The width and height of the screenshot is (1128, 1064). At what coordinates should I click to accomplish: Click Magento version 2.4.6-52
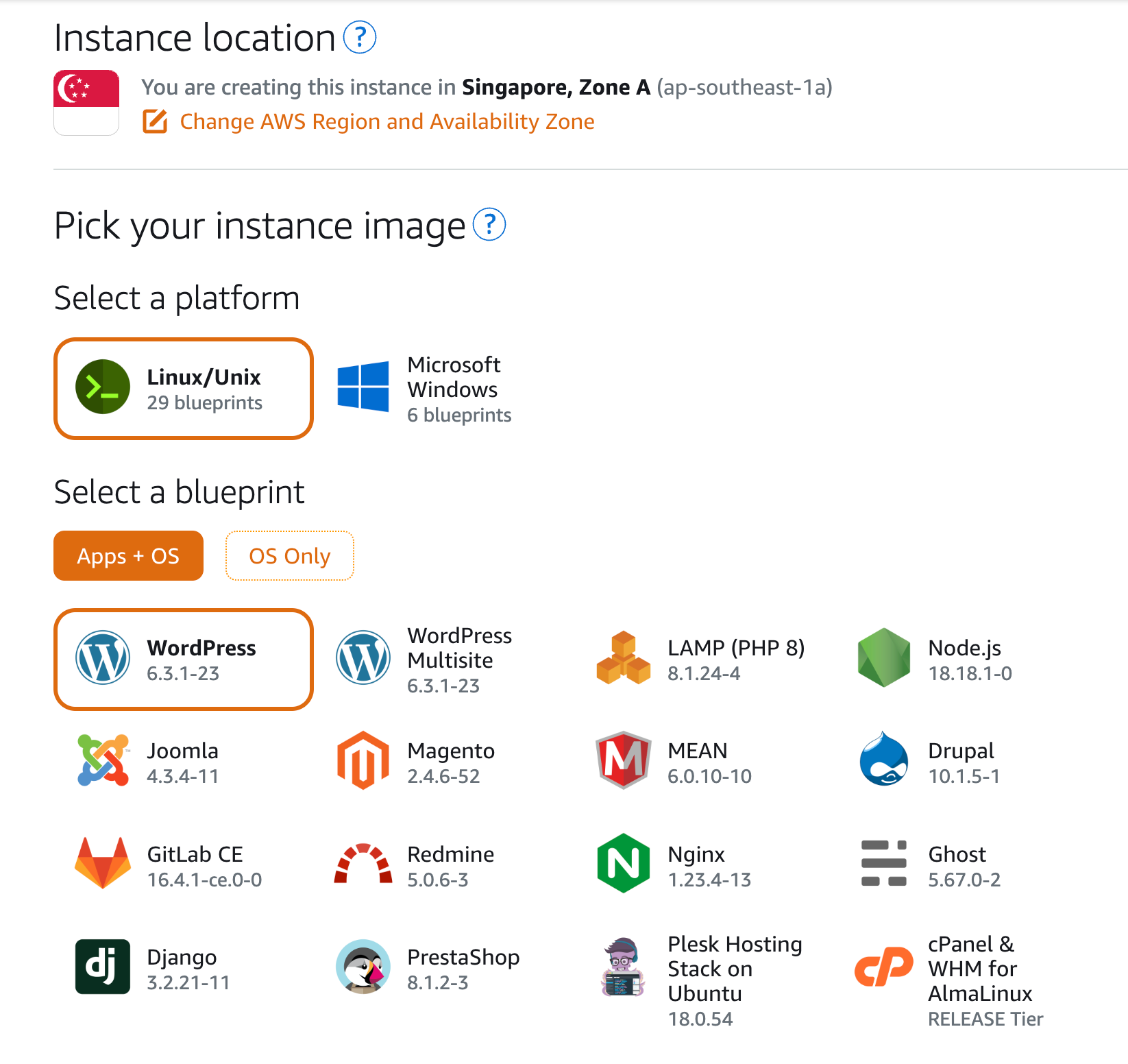(x=443, y=776)
